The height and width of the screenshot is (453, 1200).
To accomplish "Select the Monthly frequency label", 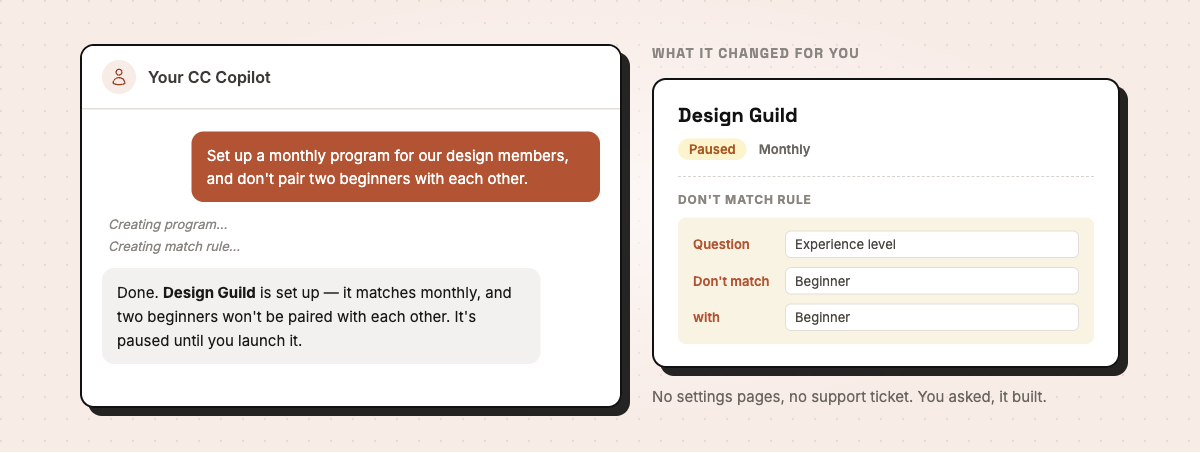I will click(784, 149).
